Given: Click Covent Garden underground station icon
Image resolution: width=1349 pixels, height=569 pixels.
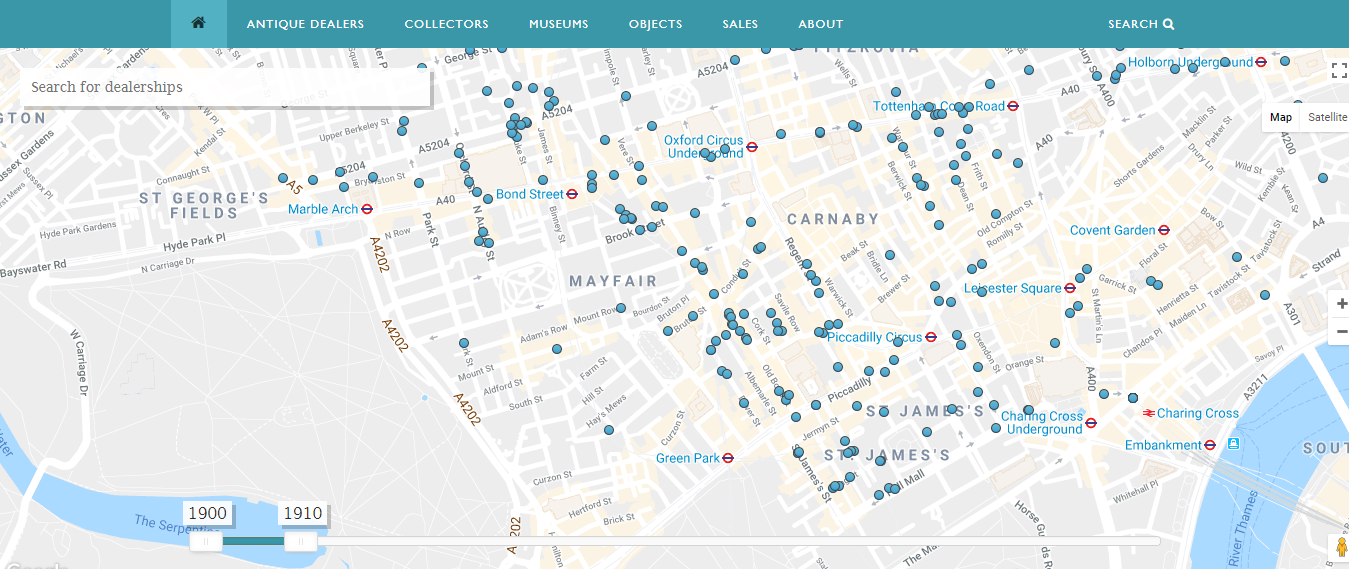Looking at the screenshot, I should coord(1164,230).
